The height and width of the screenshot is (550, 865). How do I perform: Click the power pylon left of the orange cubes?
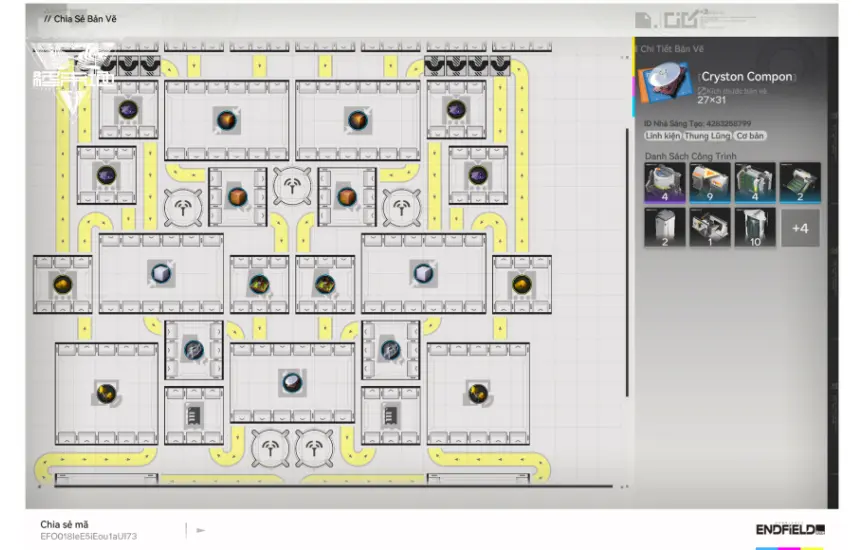click(x=183, y=208)
